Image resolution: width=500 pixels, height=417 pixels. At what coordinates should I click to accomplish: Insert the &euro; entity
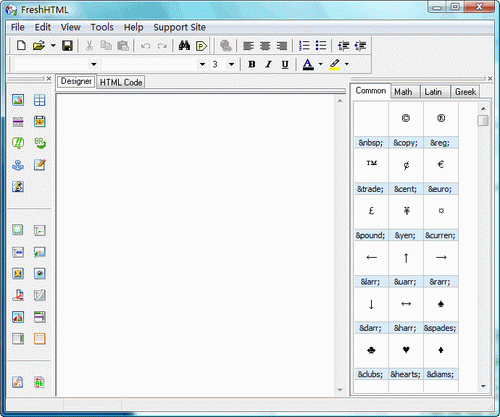click(440, 189)
